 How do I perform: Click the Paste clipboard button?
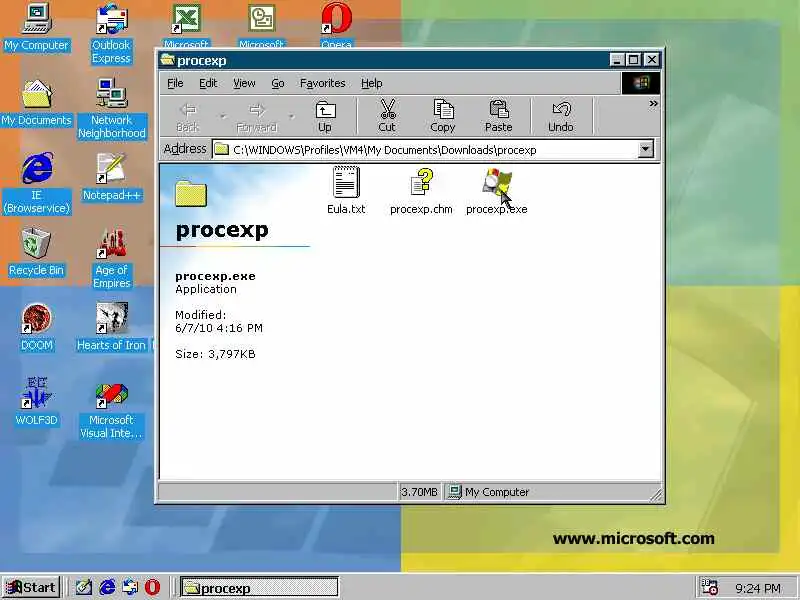point(498,117)
